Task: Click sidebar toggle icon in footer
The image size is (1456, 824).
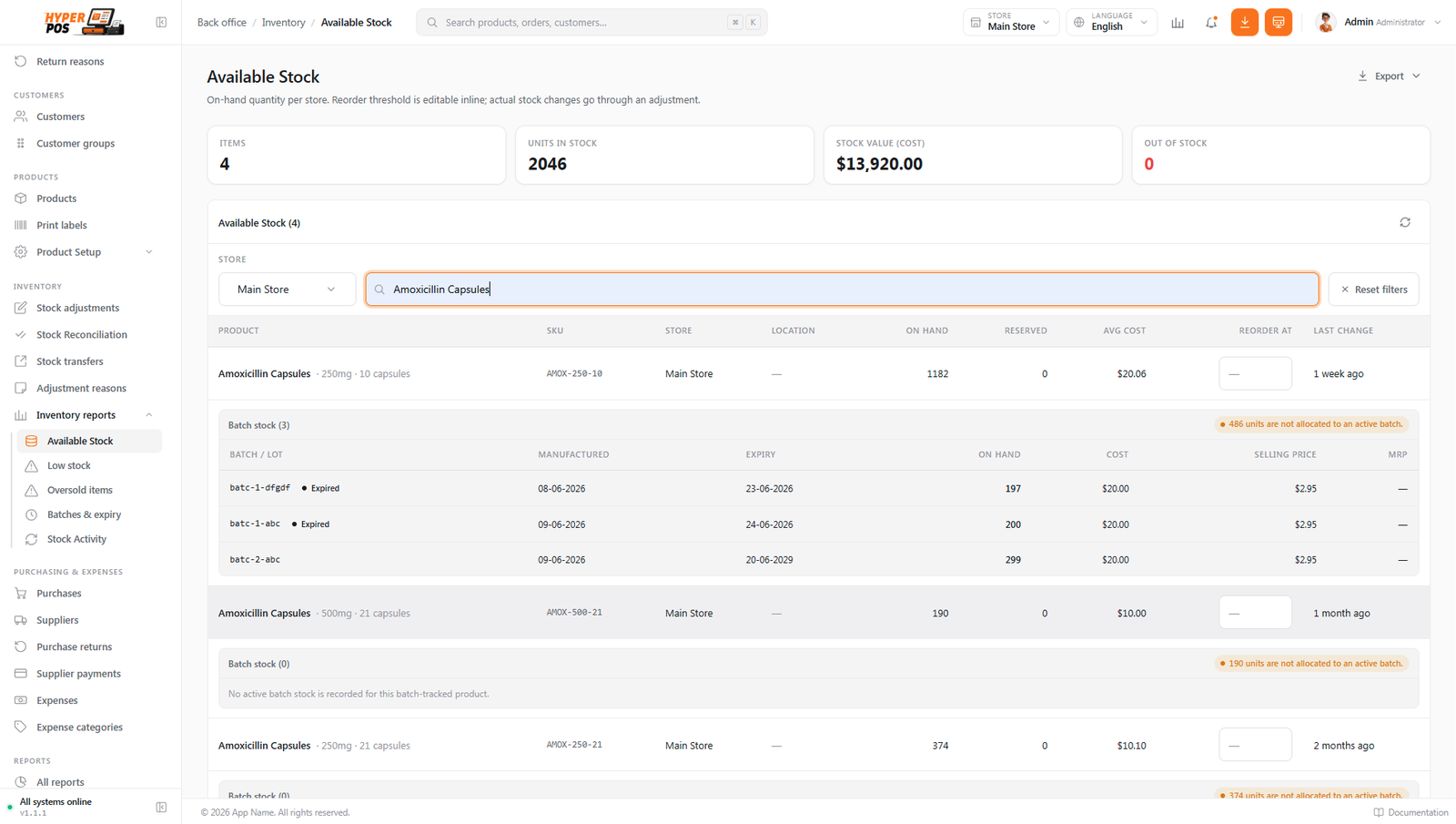Action: point(161,807)
